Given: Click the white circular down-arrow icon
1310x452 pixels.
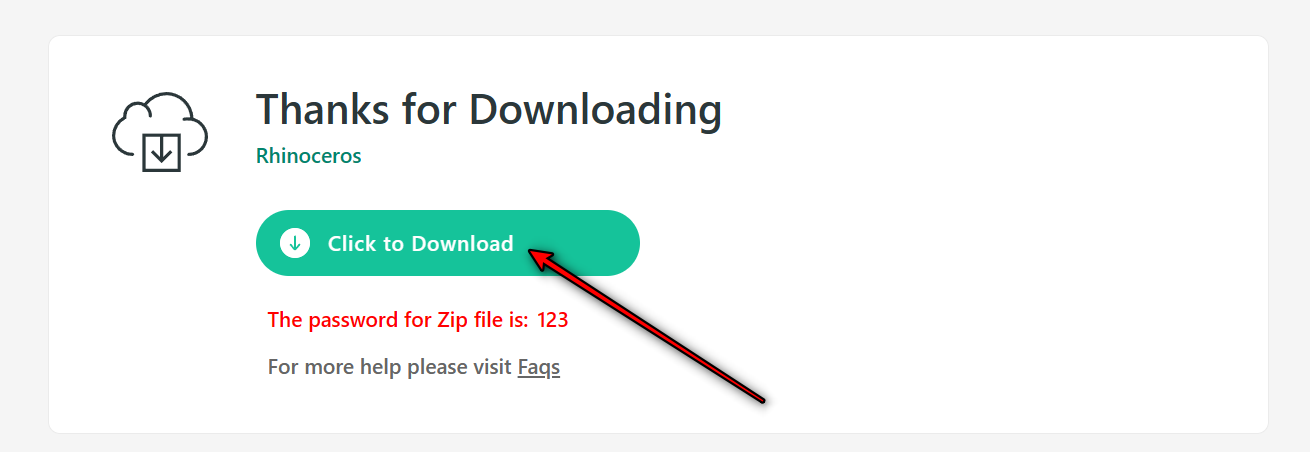Looking at the screenshot, I should (x=295, y=243).
